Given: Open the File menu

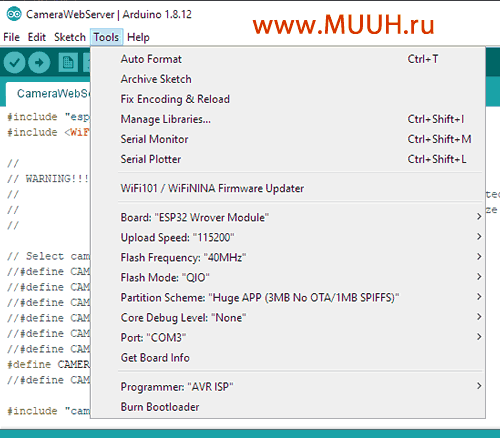Looking at the screenshot, I should coord(11,37).
